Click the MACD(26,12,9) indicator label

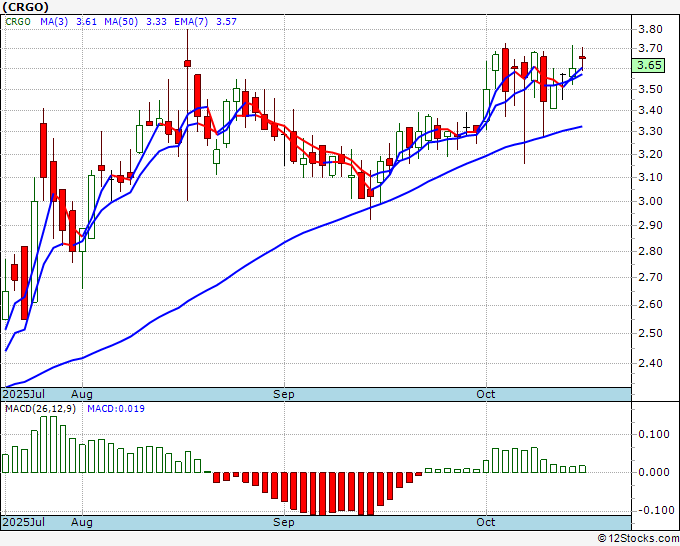(40, 409)
